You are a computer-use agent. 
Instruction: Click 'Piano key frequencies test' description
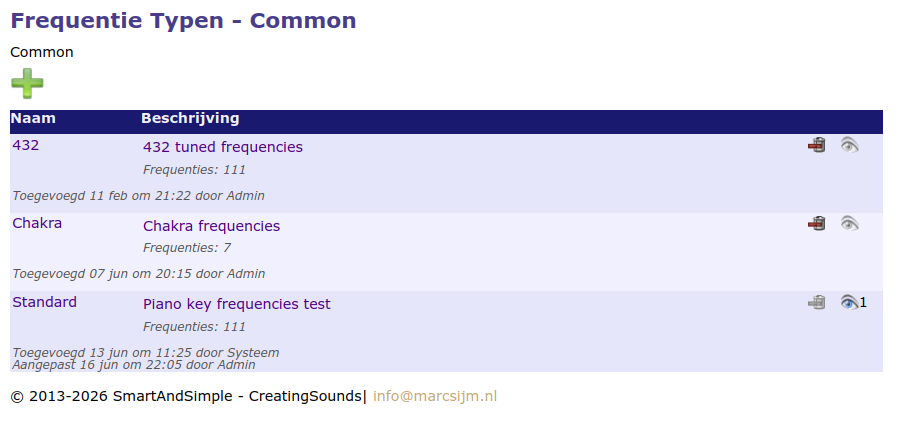point(236,304)
